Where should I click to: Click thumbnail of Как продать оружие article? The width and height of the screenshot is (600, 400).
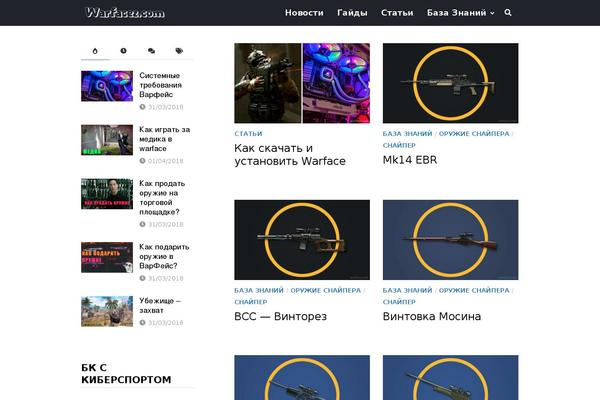pyautogui.click(x=107, y=194)
